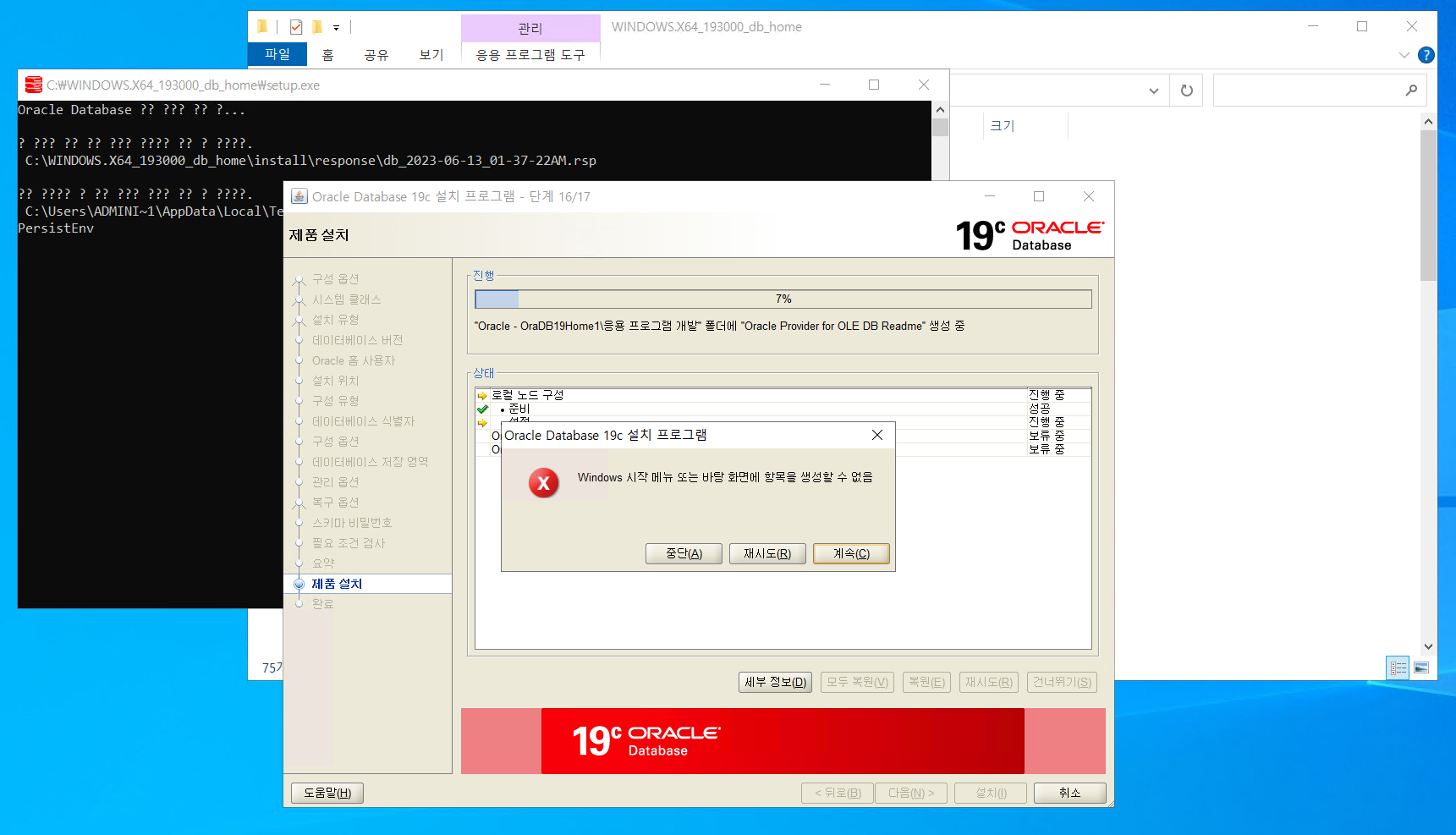
Task: Click the 로컬 노드 구성 status row
Action: coord(783,395)
